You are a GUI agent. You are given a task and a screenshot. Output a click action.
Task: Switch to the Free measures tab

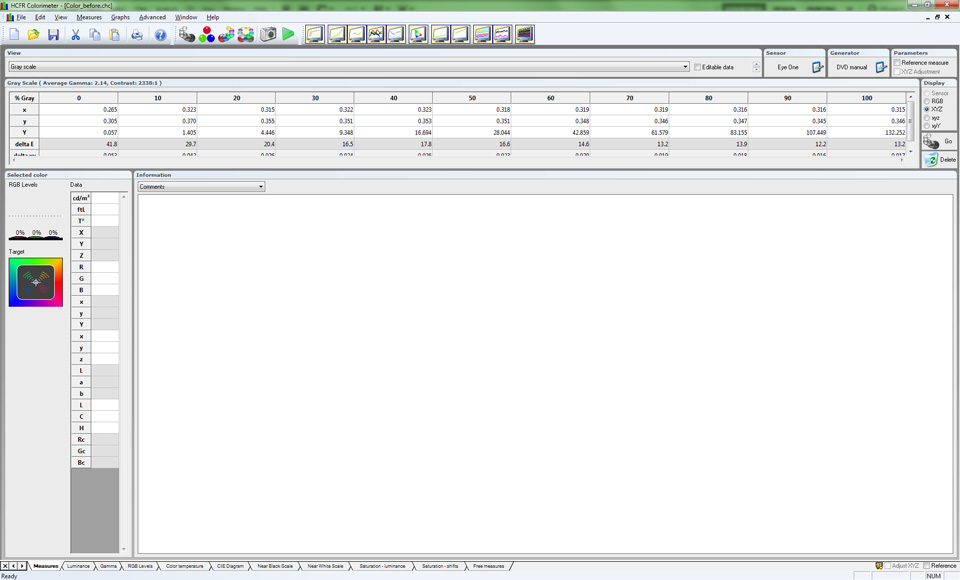click(489, 566)
